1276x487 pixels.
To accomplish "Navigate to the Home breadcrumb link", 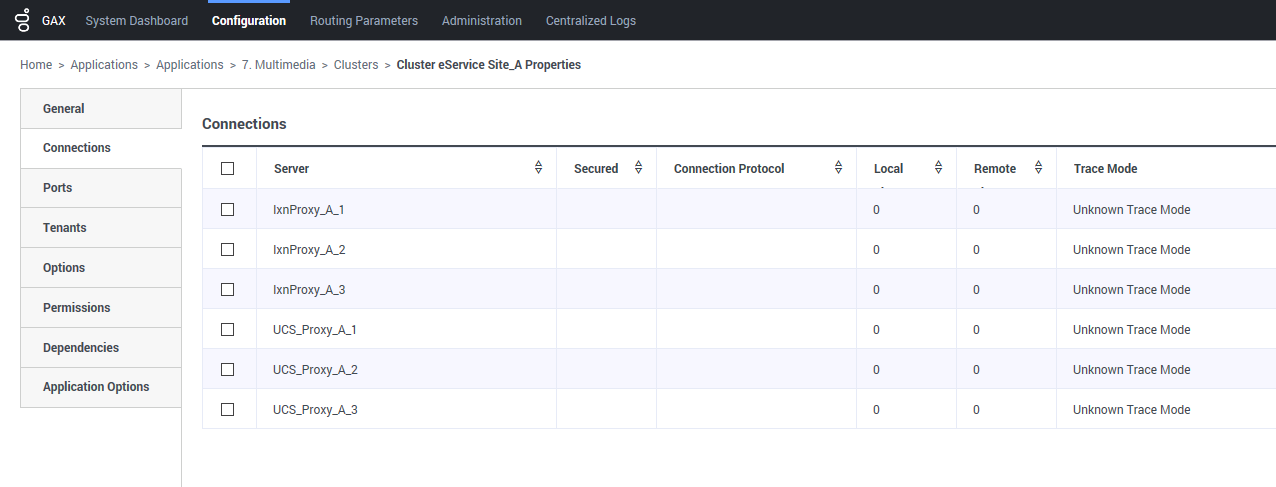I will pyautogui.click(x=36, y=65).
